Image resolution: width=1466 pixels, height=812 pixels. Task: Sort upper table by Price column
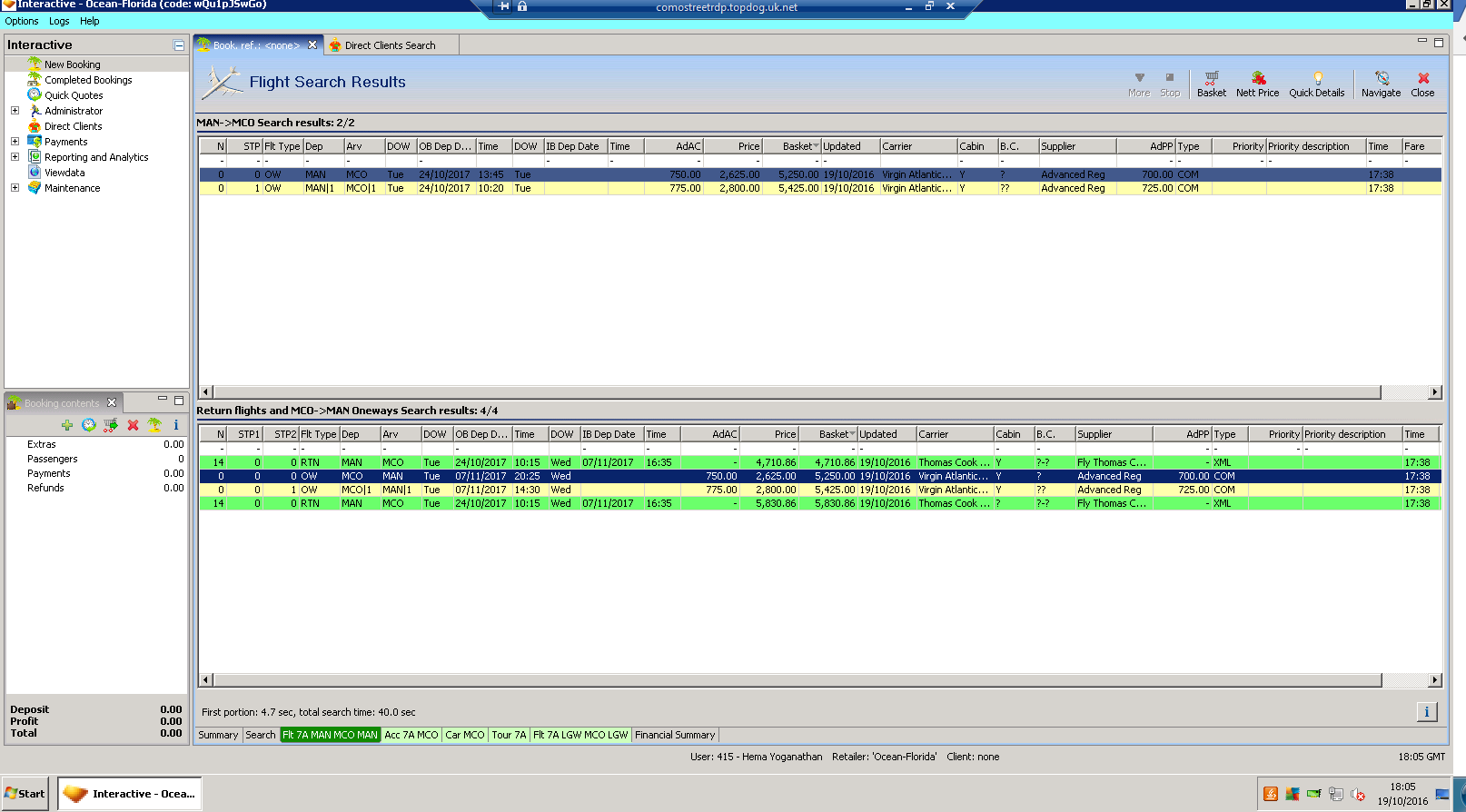[x=733, y=146]
